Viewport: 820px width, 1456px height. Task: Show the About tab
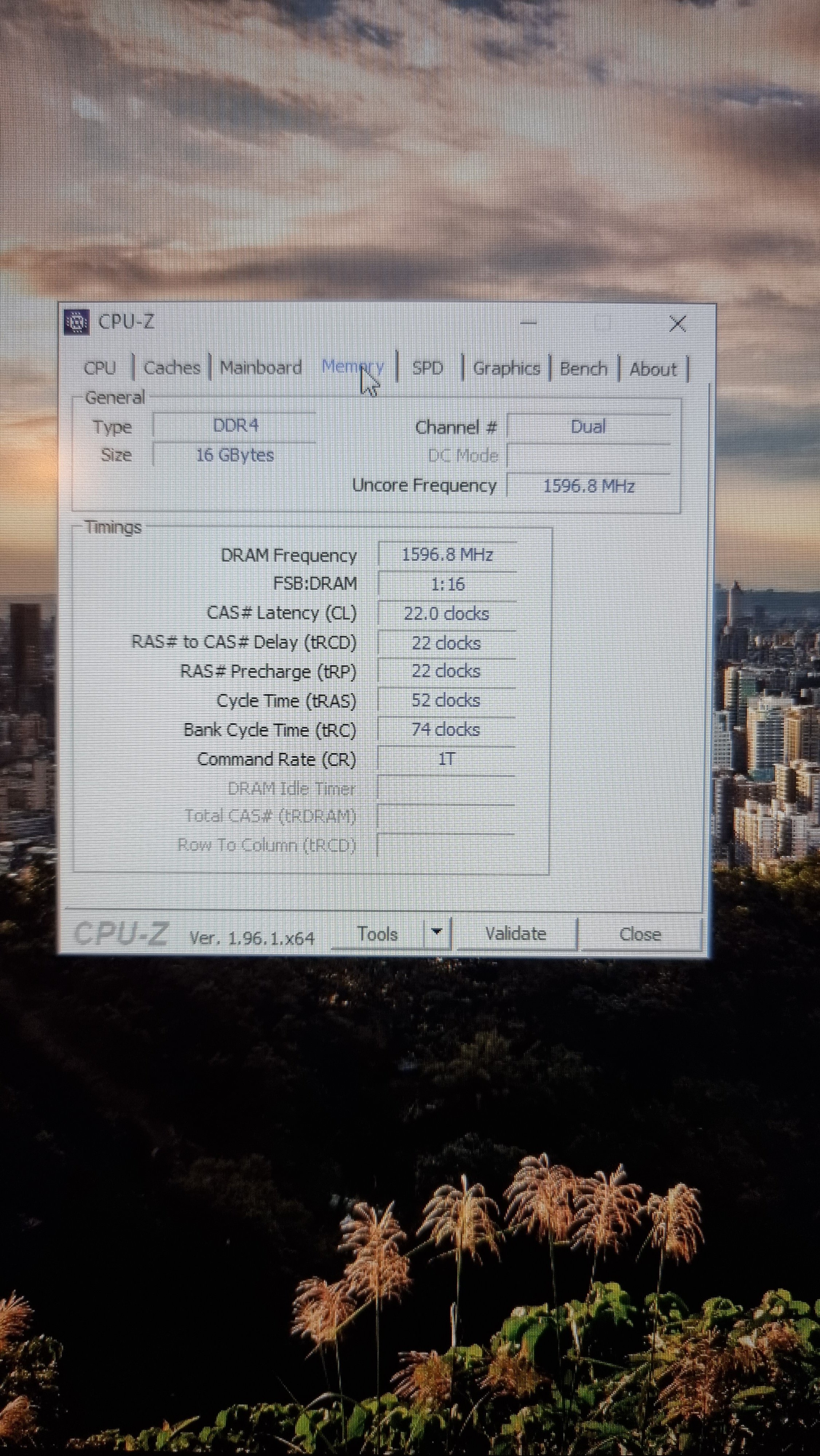point(653,370)
